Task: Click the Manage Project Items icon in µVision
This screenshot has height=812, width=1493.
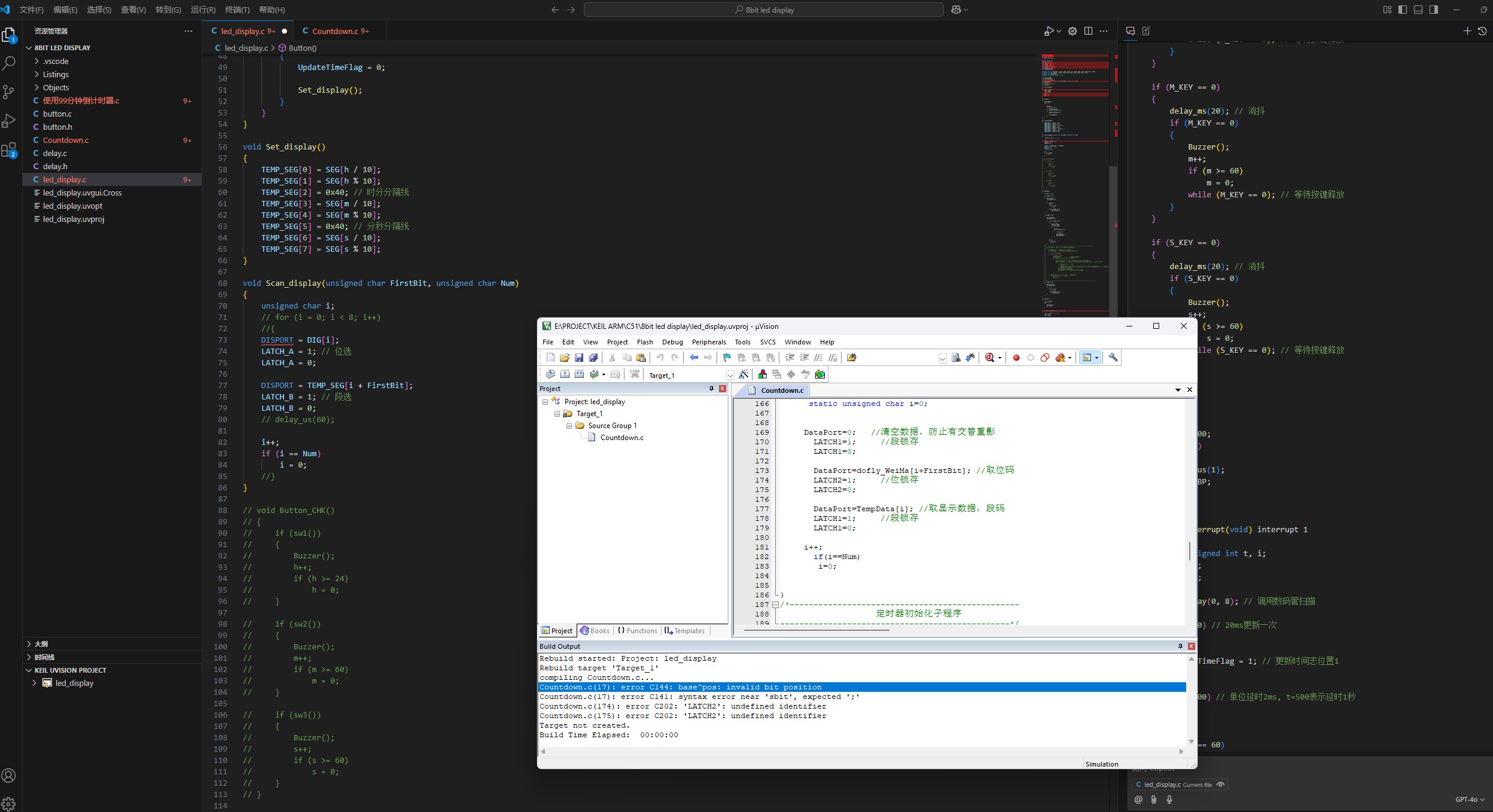Action: click(x=763, y=374)
